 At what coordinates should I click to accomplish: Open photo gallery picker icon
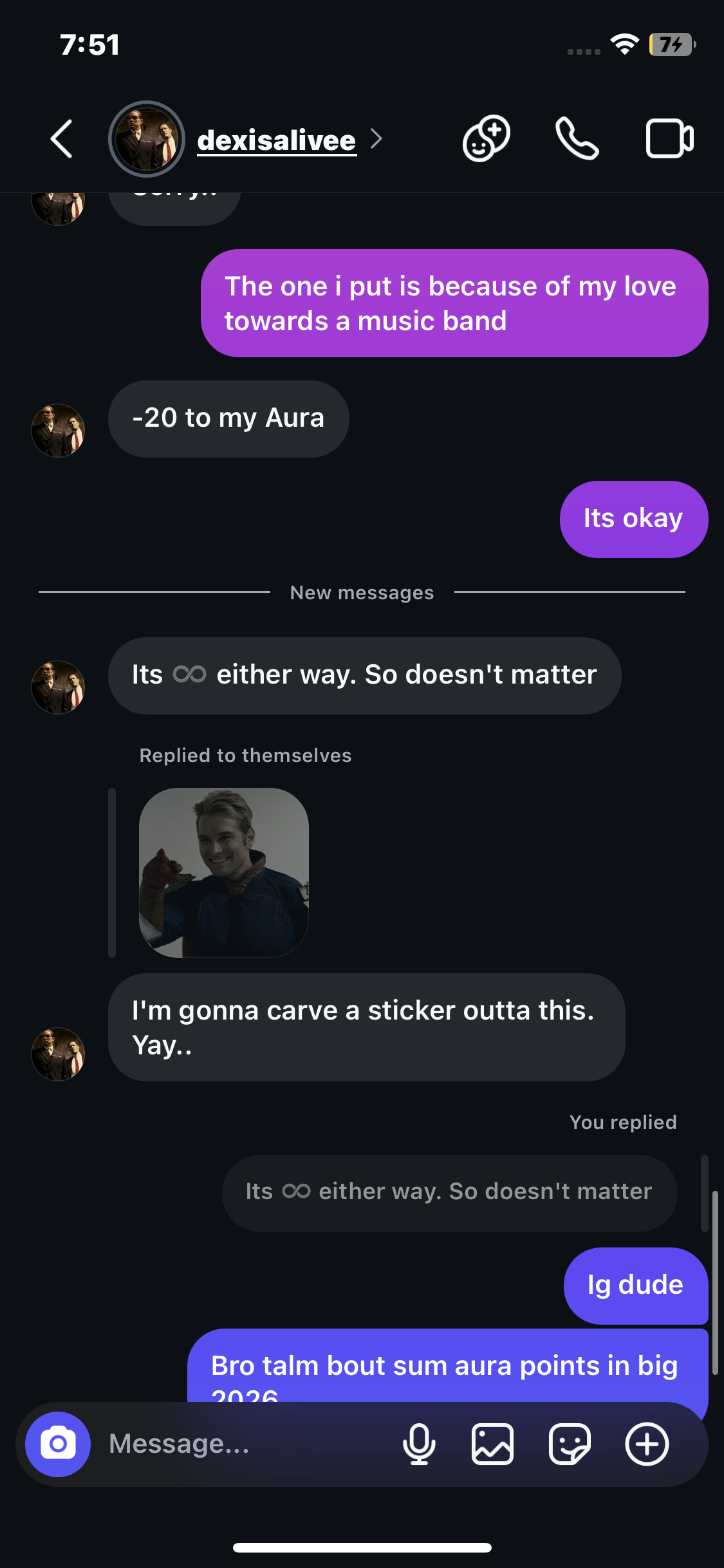[492, 1444]
